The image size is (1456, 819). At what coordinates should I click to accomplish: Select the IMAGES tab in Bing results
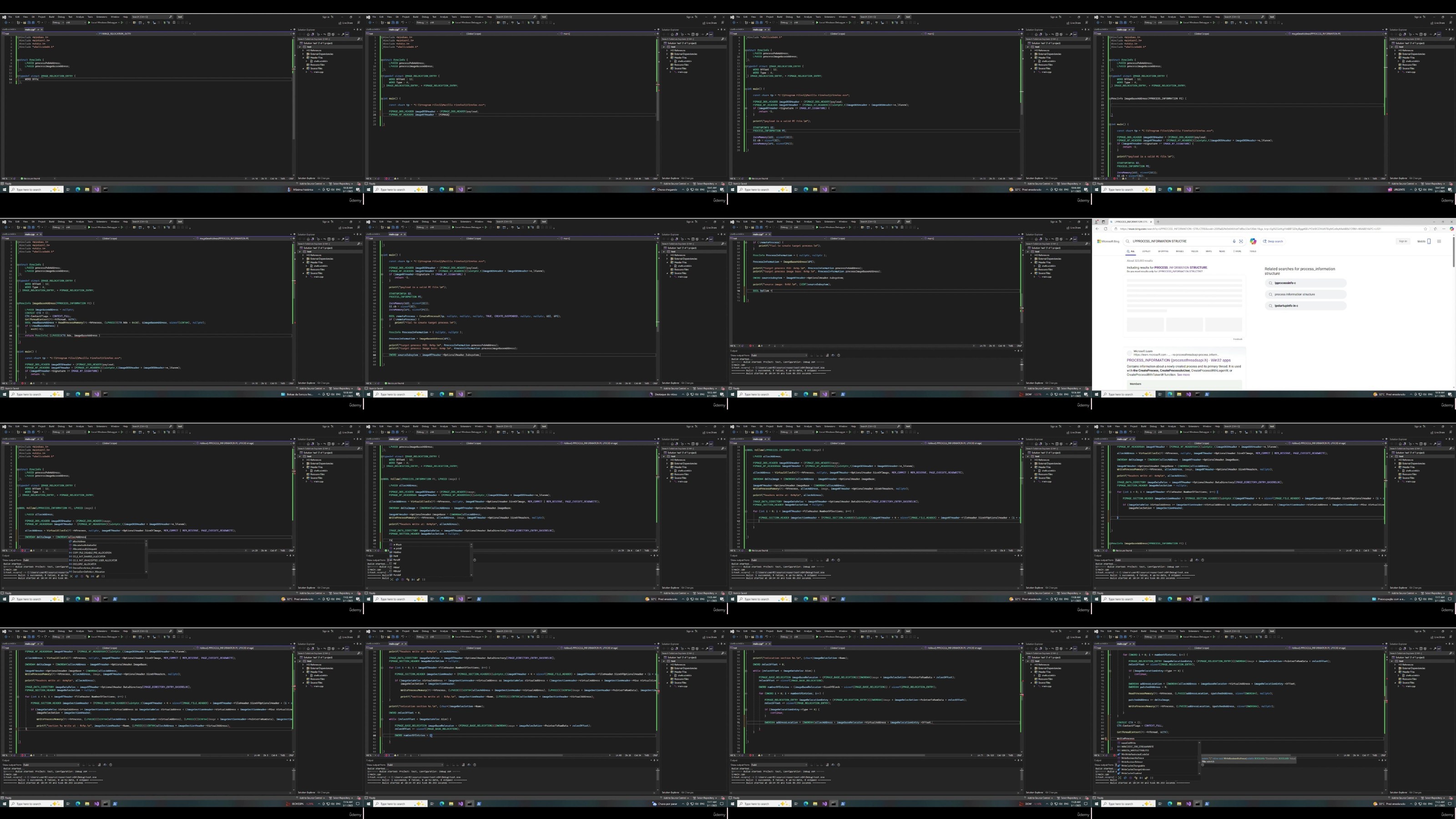pos(1180,252)
